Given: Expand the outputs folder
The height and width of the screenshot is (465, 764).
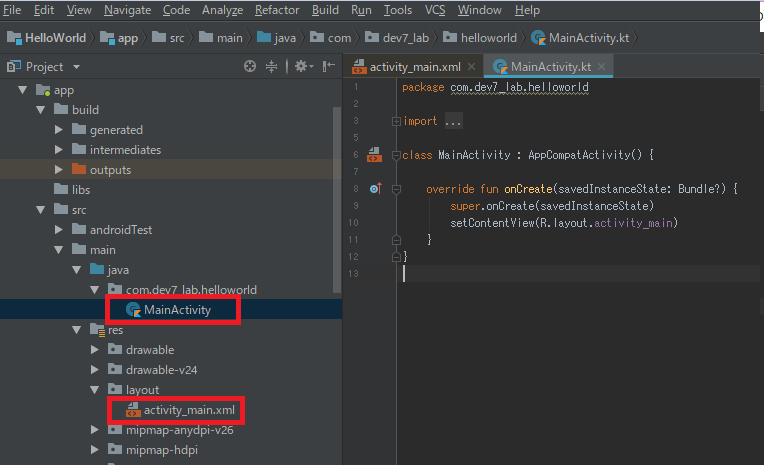Looking at the screenshot, I should pos(58,170).
